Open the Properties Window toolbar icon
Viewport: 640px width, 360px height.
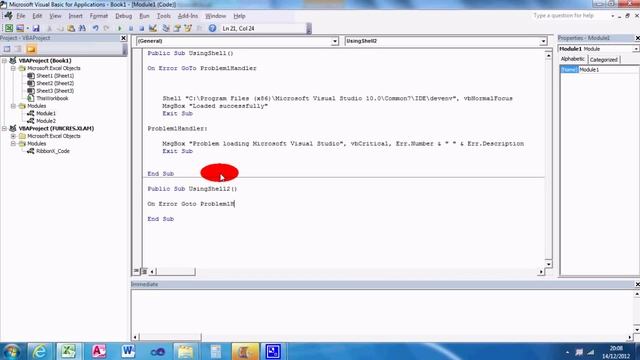(x=177, y=28)
